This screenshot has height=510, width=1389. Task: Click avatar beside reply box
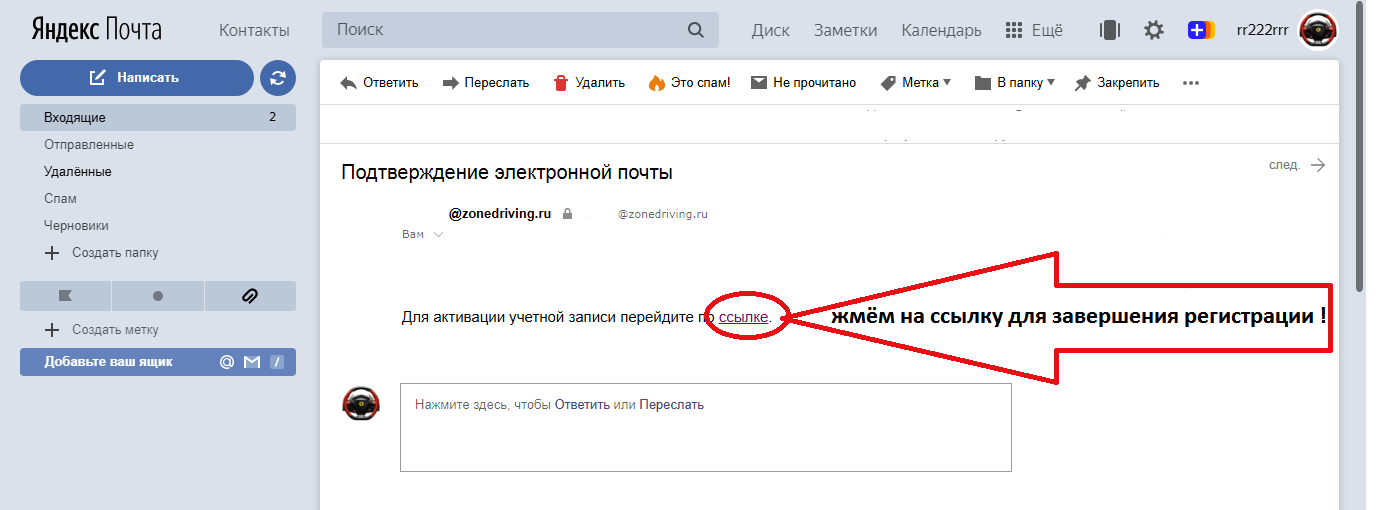(361, 404)
